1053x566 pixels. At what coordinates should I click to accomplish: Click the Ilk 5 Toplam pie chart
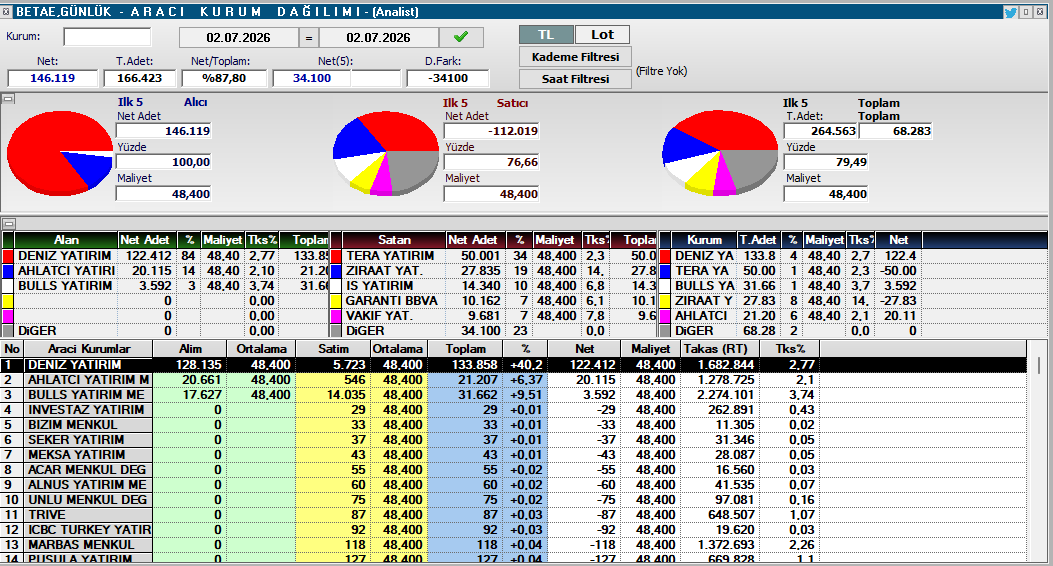point(720,153)
